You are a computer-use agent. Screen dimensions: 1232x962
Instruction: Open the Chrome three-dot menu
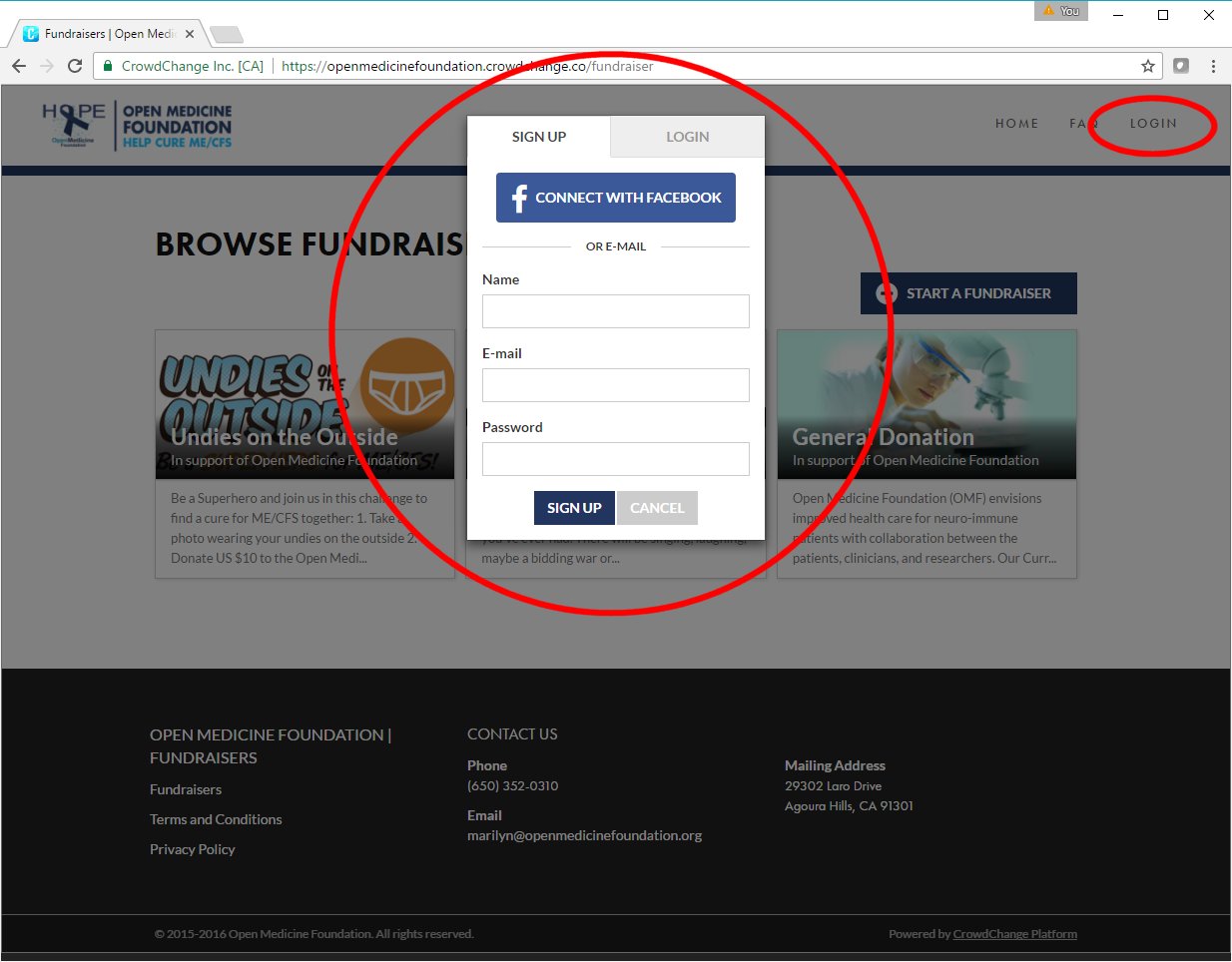click(1213, 66)
